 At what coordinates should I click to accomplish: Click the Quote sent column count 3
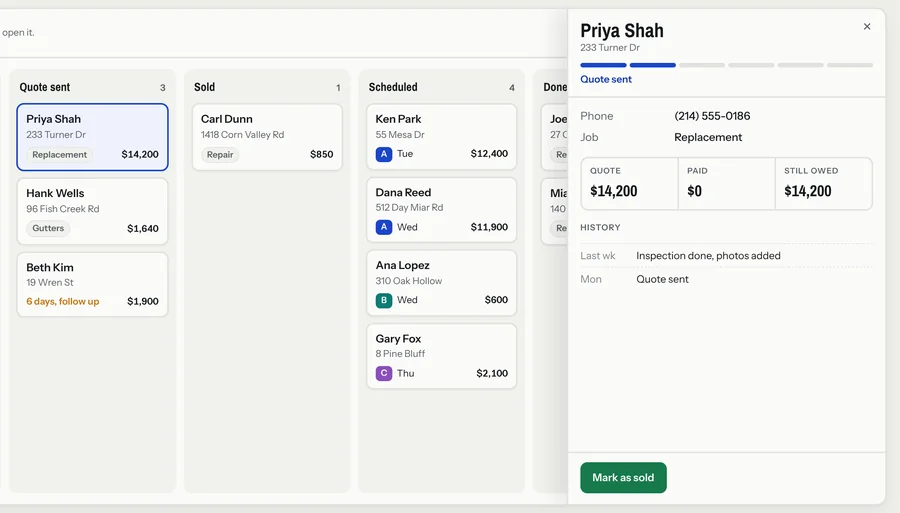point(162,88)
